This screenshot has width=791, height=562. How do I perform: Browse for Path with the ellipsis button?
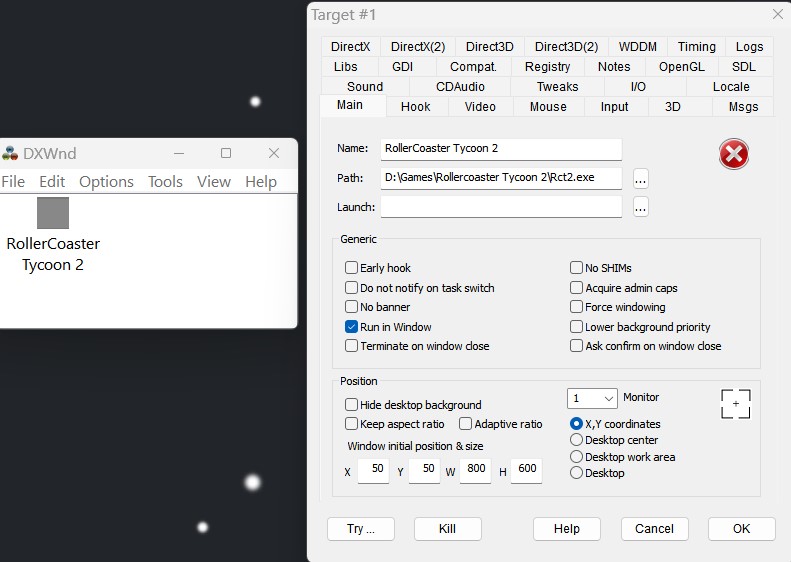[641, 179]
